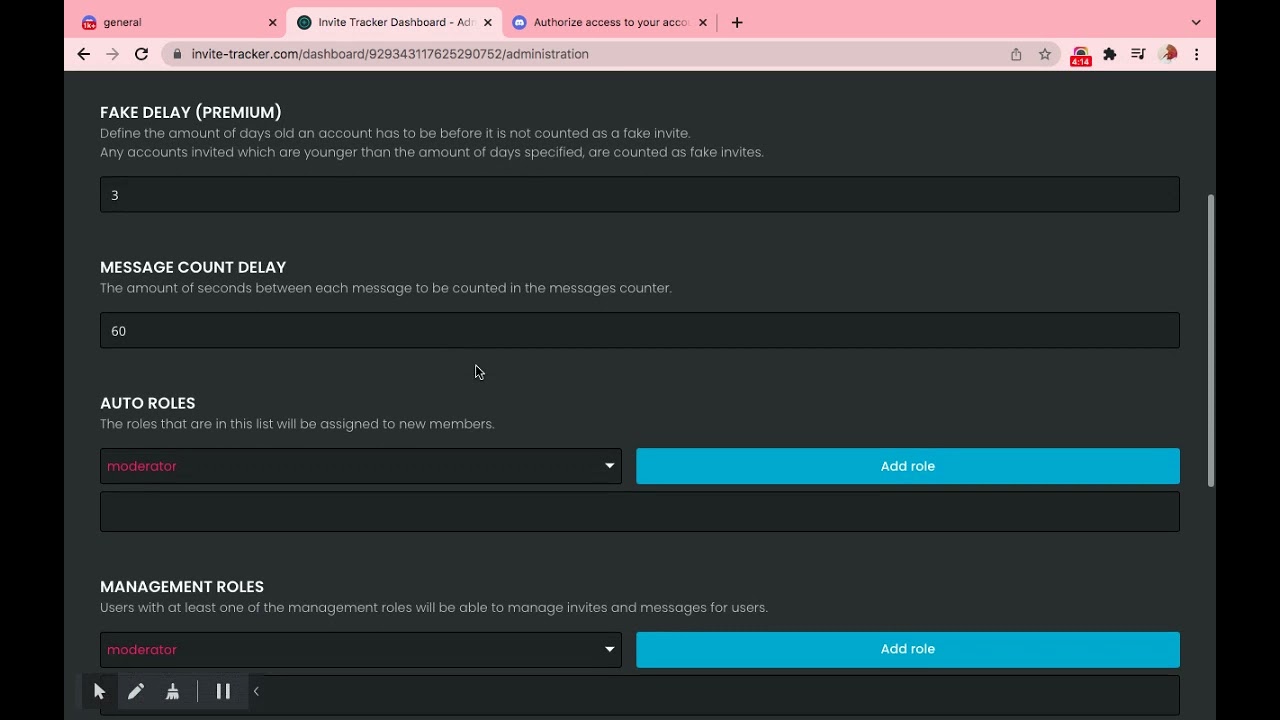Edit the Message Count Delay field
Viewport: 1280px width, 720px height.
click(x=640, y=331)
